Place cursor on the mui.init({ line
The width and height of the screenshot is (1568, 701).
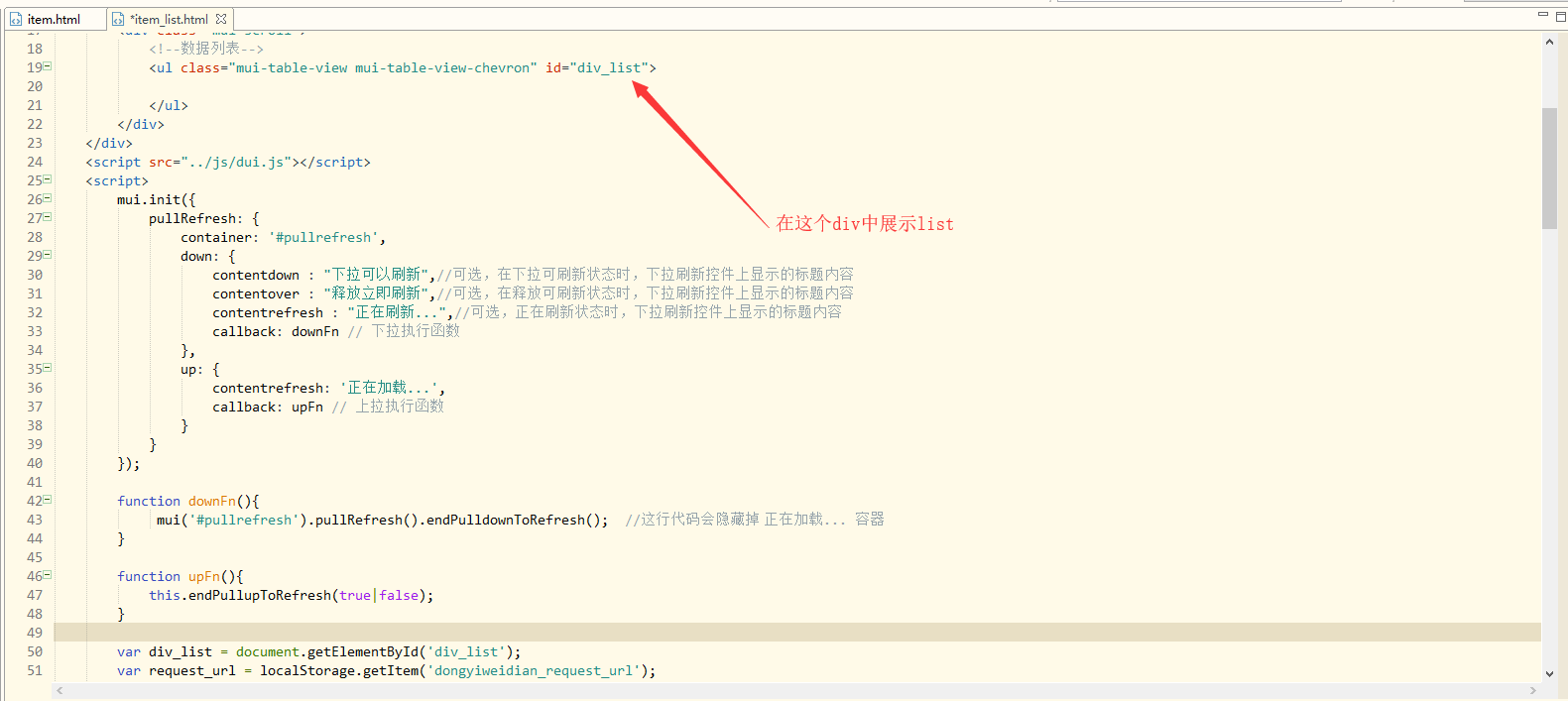pyautogui.click(x=157, y=199)
